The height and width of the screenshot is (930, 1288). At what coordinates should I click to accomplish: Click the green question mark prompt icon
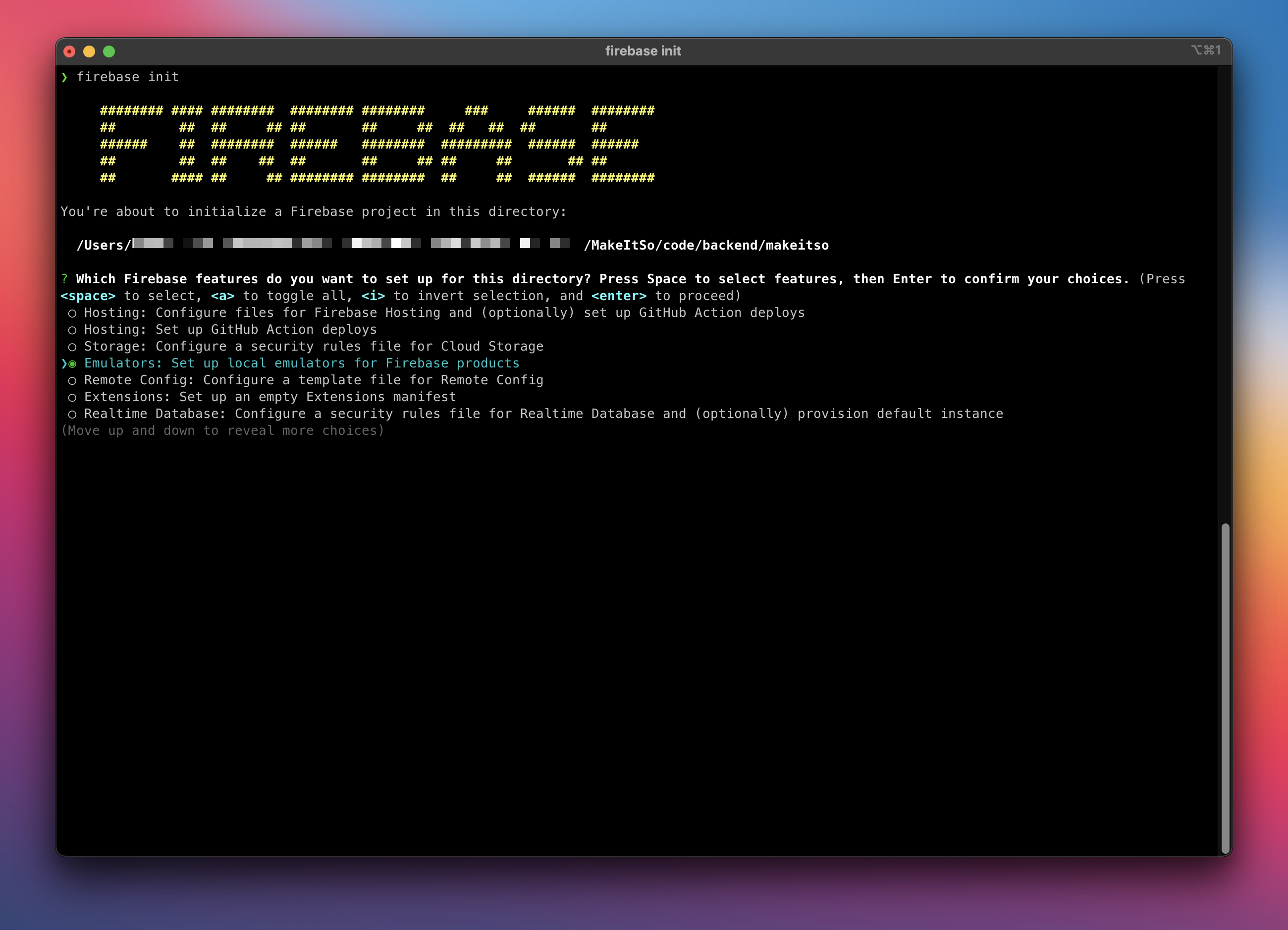point(64,279)
